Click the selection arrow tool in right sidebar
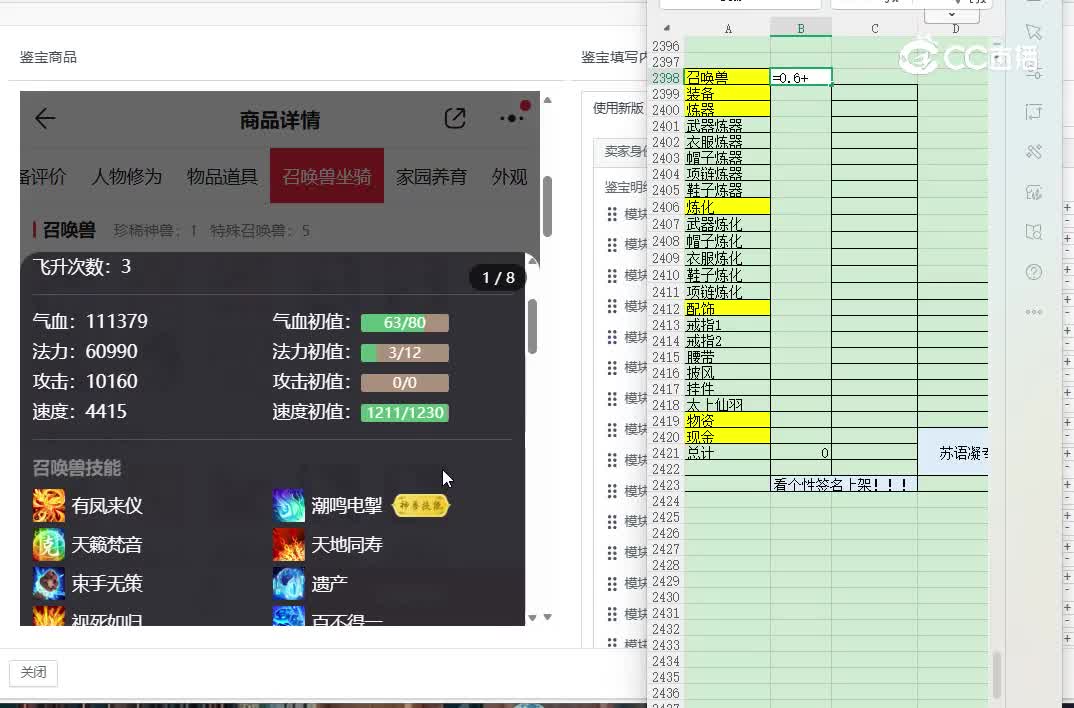Screen dimensions: 1074x708 [x=1034, y=33]
